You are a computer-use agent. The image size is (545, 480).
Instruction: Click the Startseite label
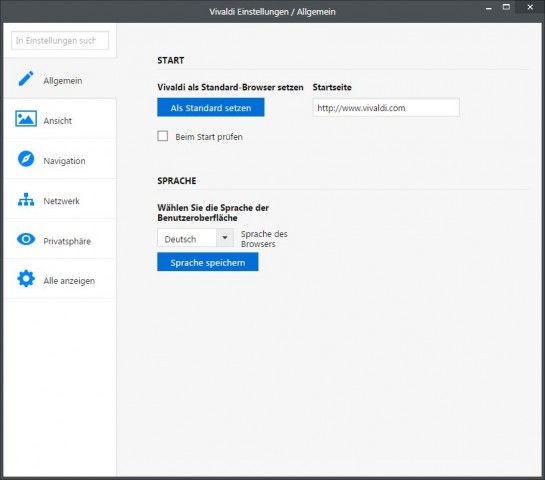(332, 87)
